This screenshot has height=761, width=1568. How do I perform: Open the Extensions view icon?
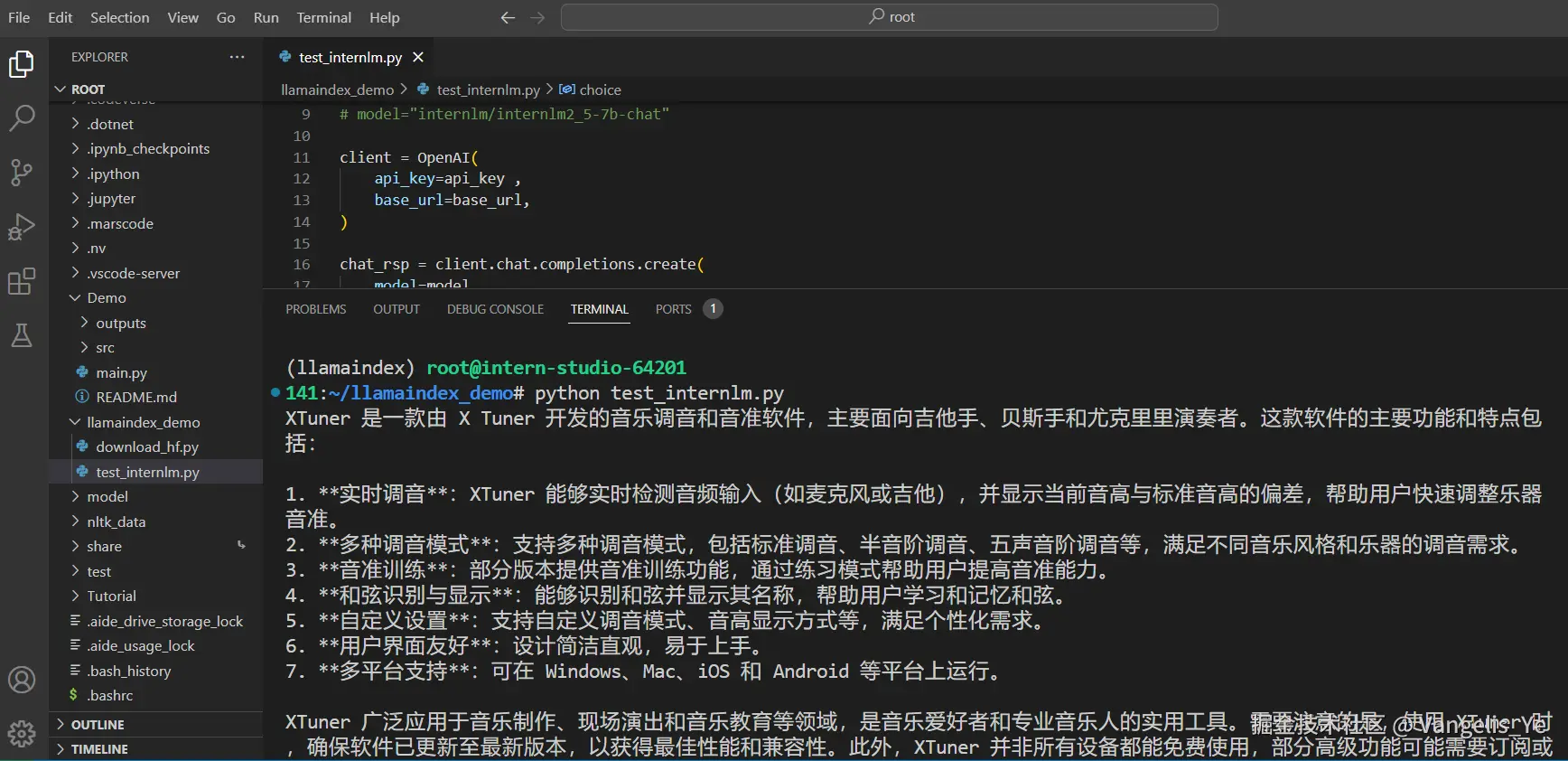(x=22, y=281)
